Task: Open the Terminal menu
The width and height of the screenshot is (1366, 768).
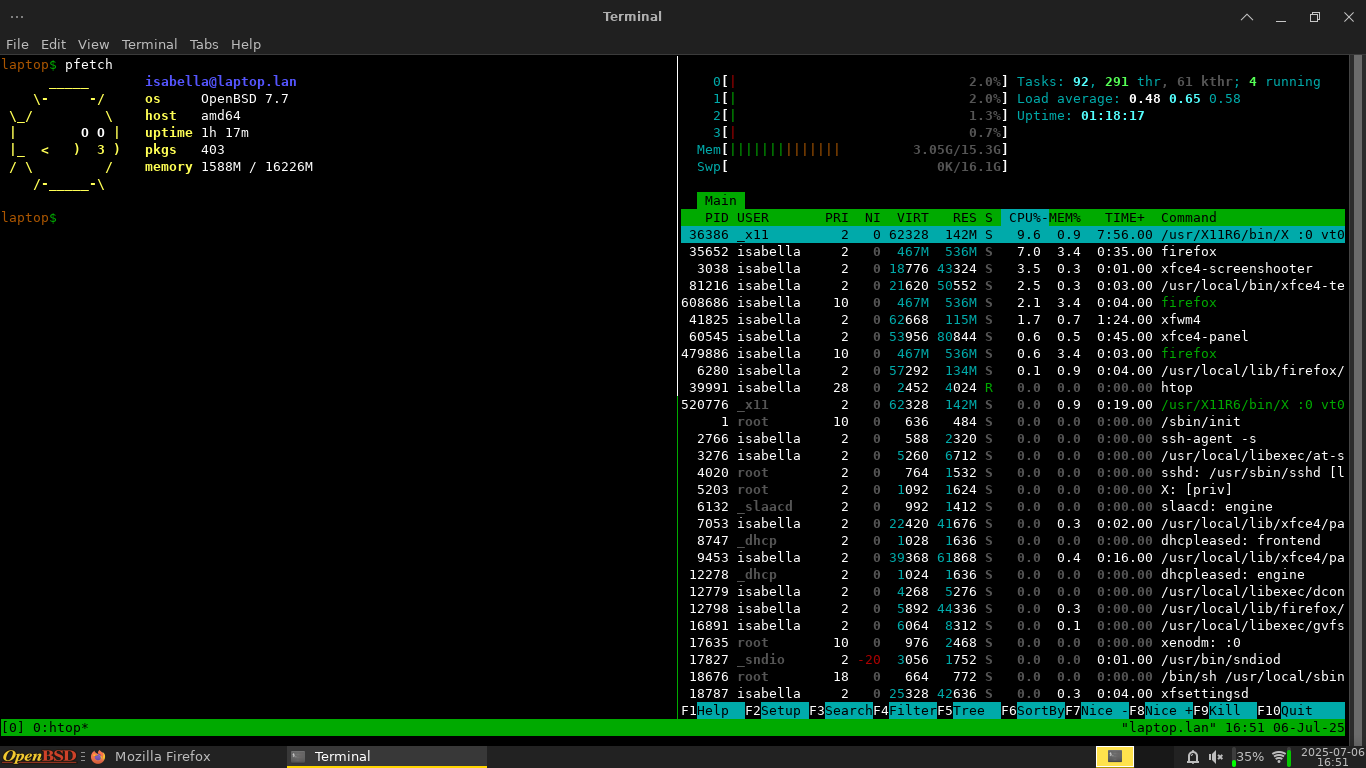Action: click(x=149, y=44)
